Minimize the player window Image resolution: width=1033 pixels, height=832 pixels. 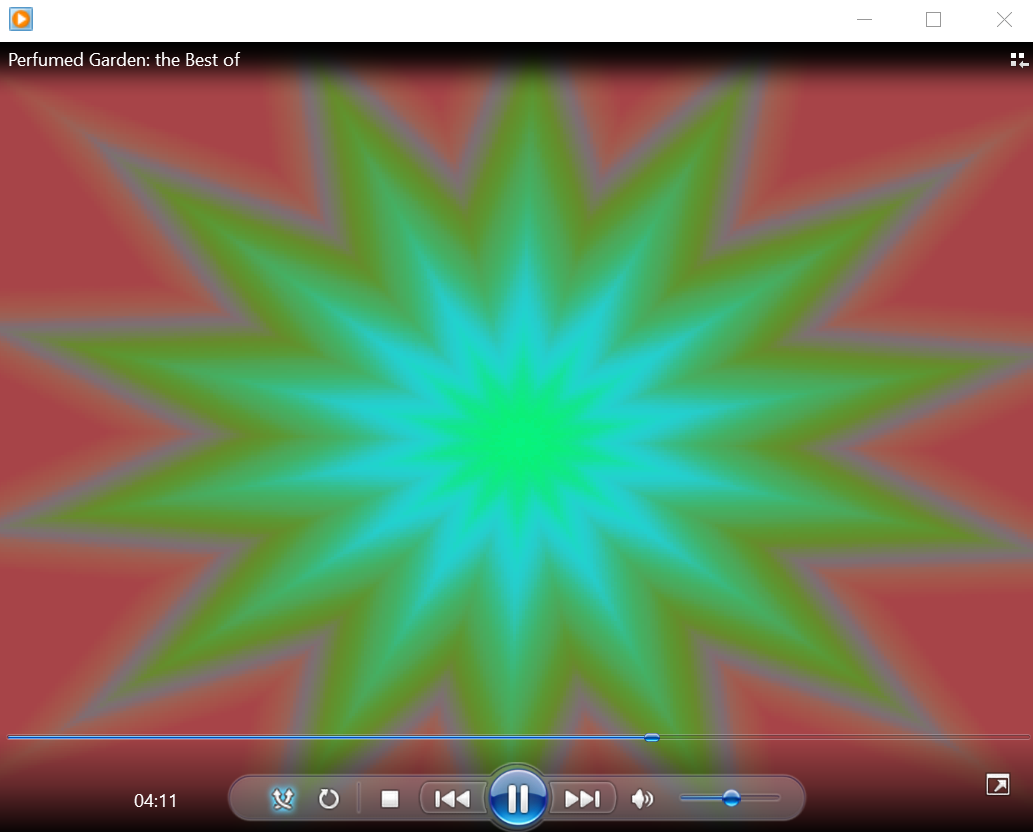pyautogui.click(x=864, y=20)
